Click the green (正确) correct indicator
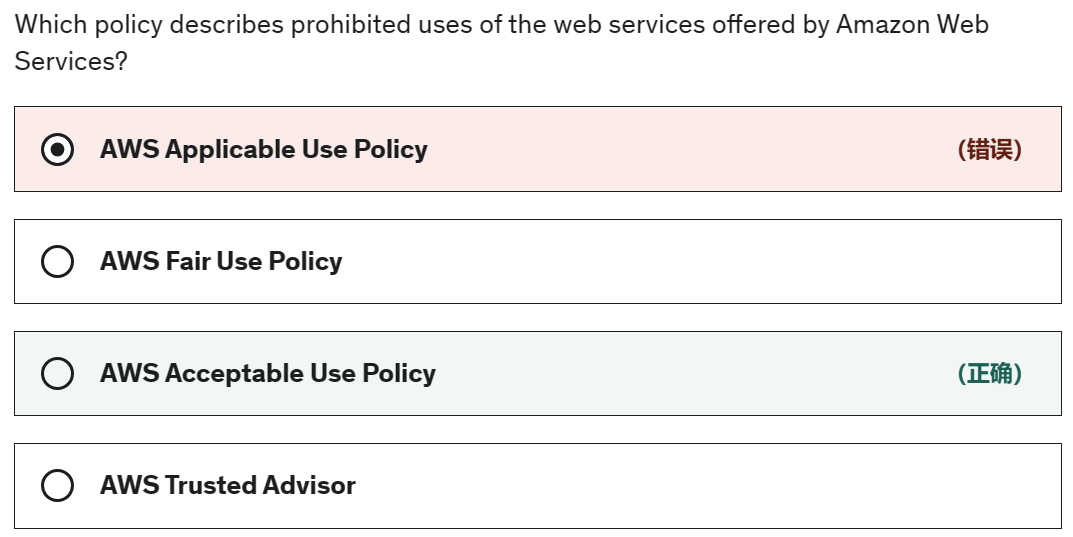Screen dimensions: 1073x537 tap(989, 374)
